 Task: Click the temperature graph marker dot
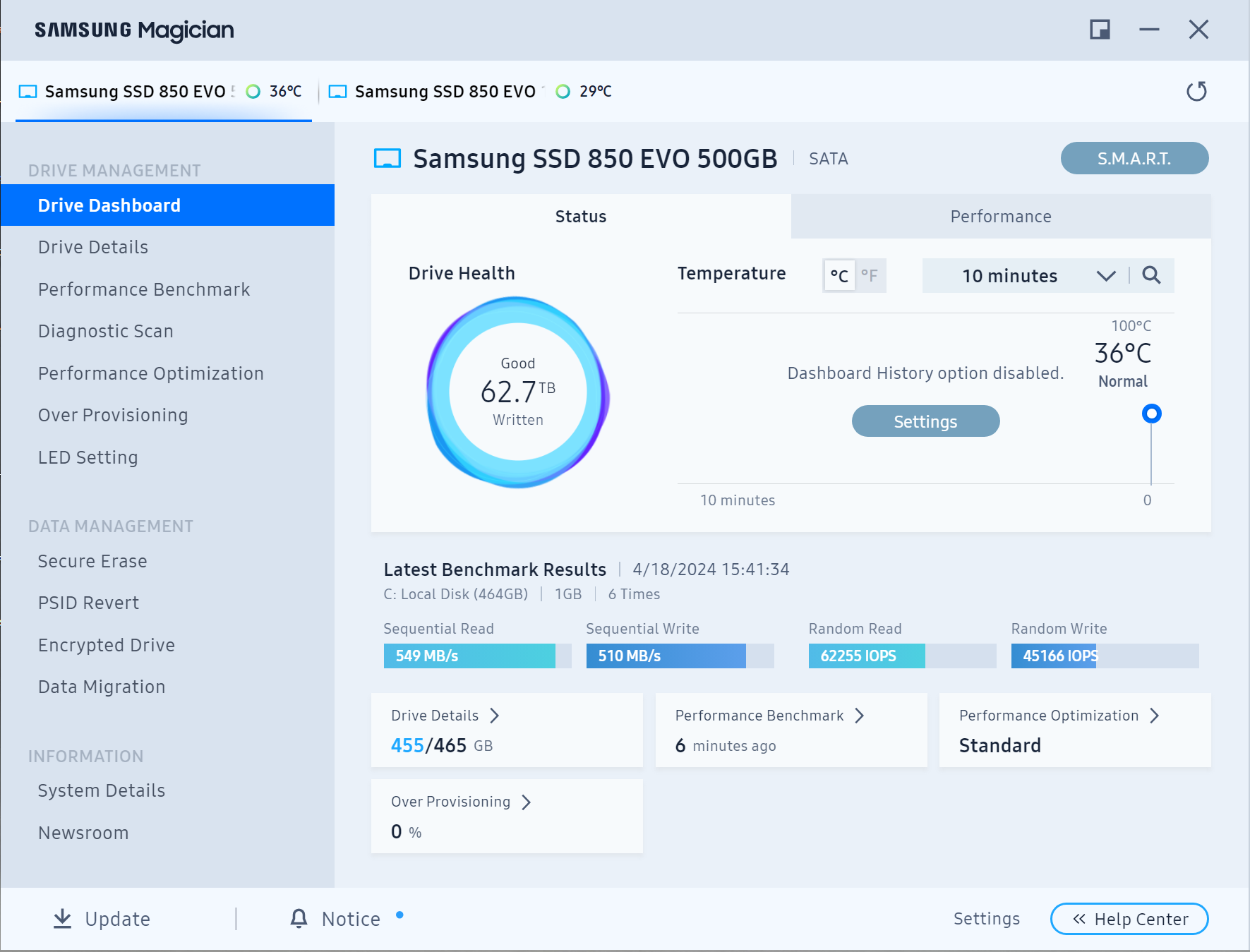tap(1151, 414)
